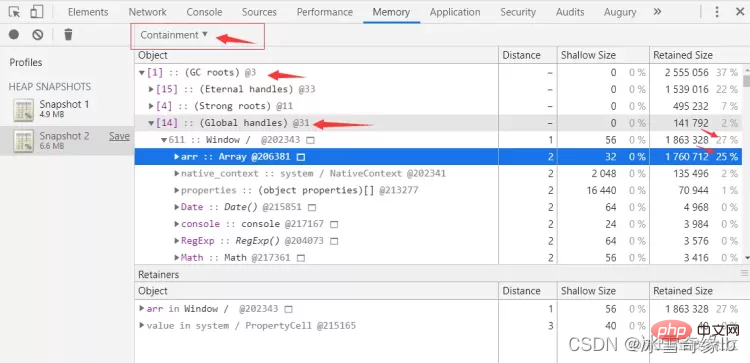Expand the Math :: Math row

point(177,257)
